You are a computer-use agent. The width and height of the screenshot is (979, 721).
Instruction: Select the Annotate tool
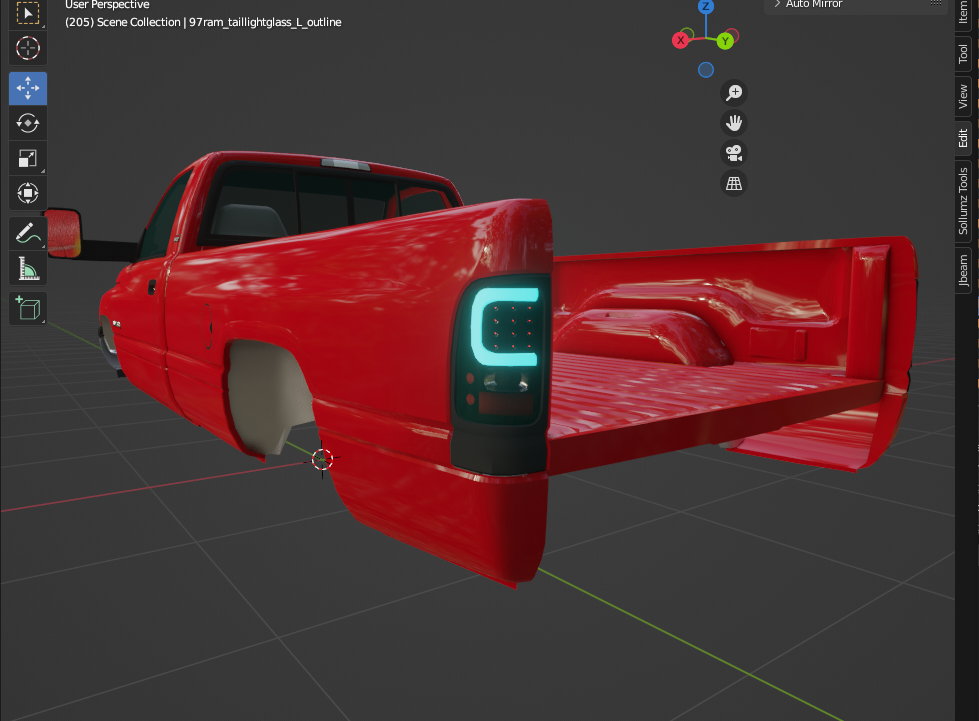pyautogui.click(x=27, y=233)
